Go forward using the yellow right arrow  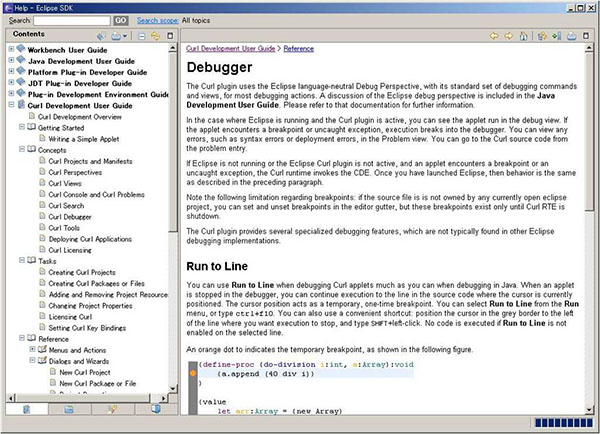click(x=509, y=36)
